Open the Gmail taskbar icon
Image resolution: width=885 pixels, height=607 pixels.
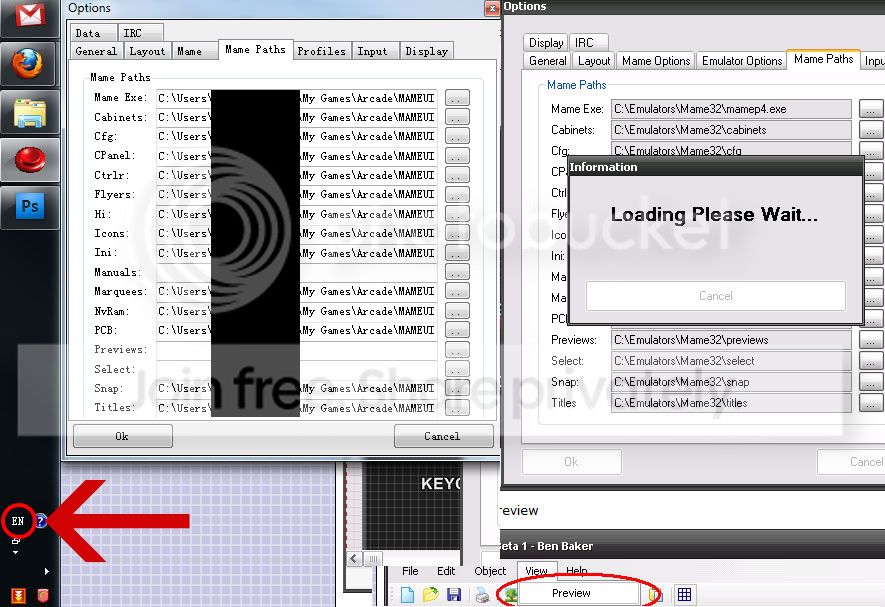click(x=29, y=16)
